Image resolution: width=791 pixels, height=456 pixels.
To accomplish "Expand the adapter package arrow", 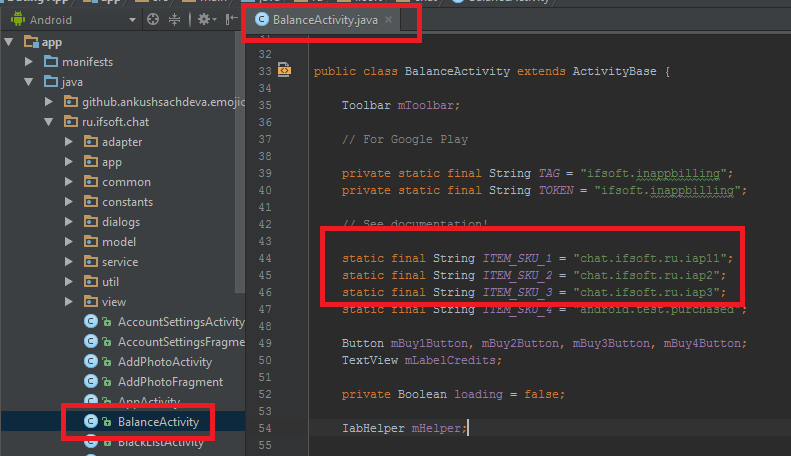I will [x=69, y=142].
